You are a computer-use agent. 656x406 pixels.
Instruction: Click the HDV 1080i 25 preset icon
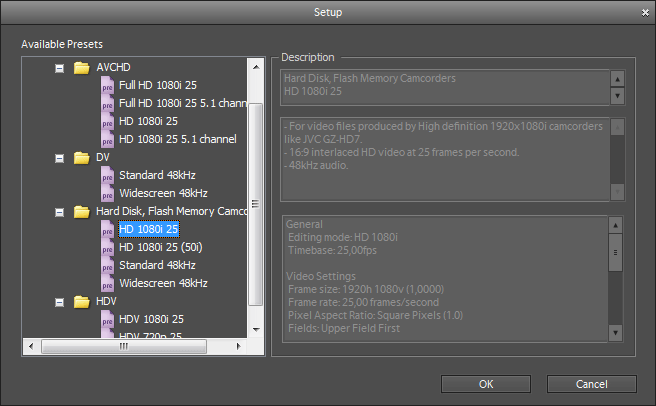(108, 319)
